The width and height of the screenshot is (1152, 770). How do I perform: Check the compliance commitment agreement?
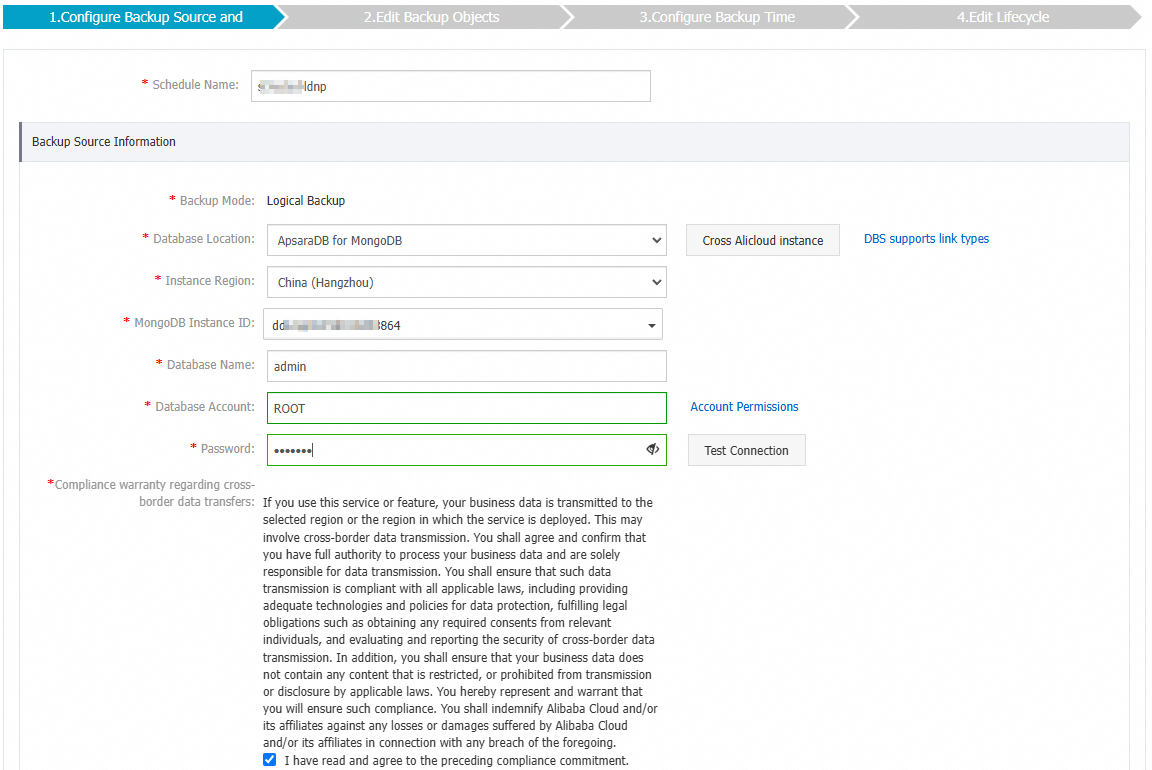coord(269,759)
